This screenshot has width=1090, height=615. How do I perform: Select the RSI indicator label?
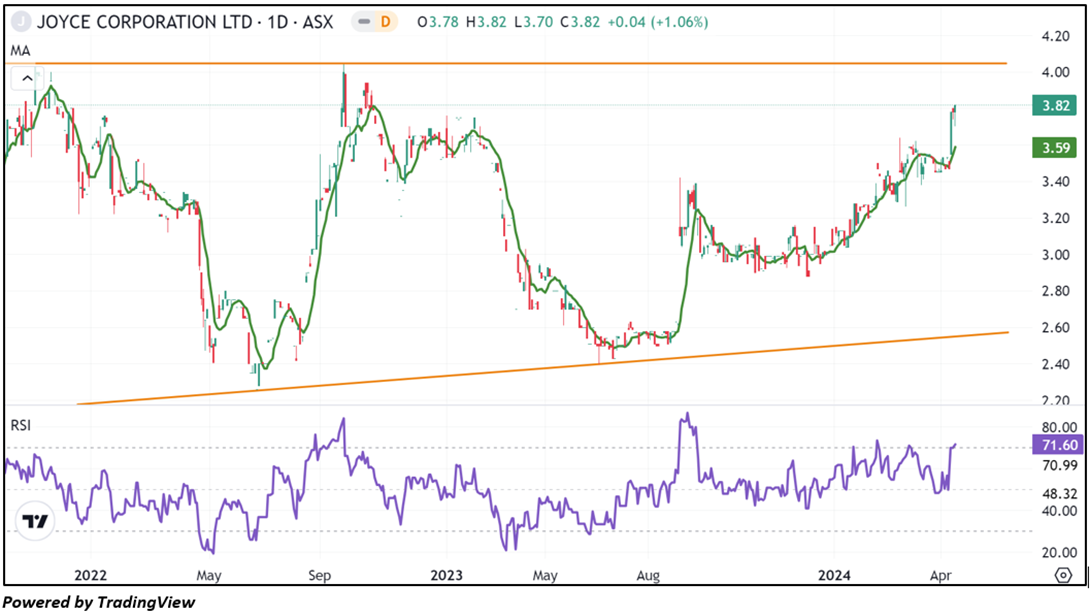21,425
